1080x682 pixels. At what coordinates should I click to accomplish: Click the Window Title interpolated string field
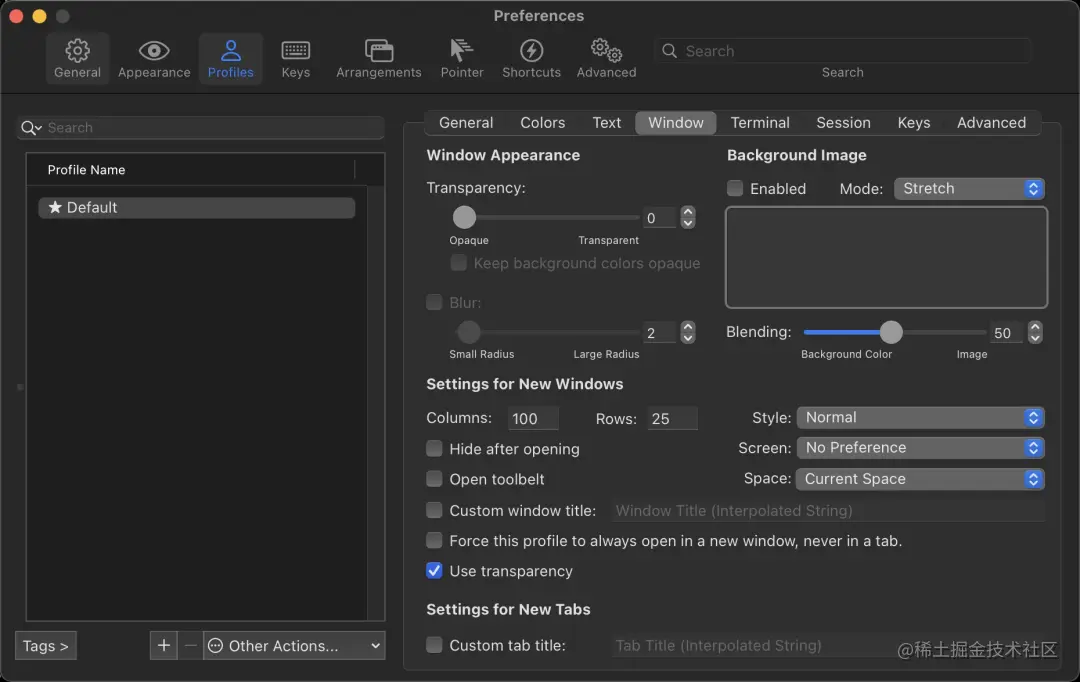click(827, 510)
